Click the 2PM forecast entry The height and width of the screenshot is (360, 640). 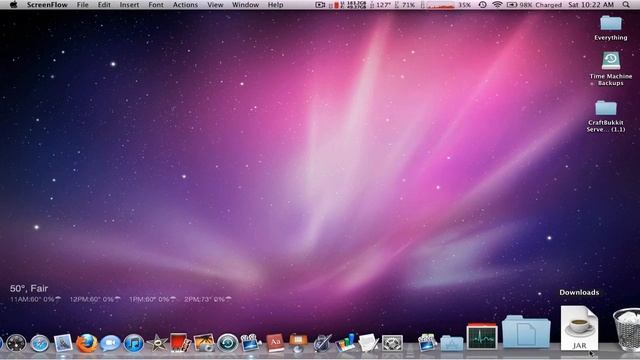pyautogui.click(x=208, y=300)
